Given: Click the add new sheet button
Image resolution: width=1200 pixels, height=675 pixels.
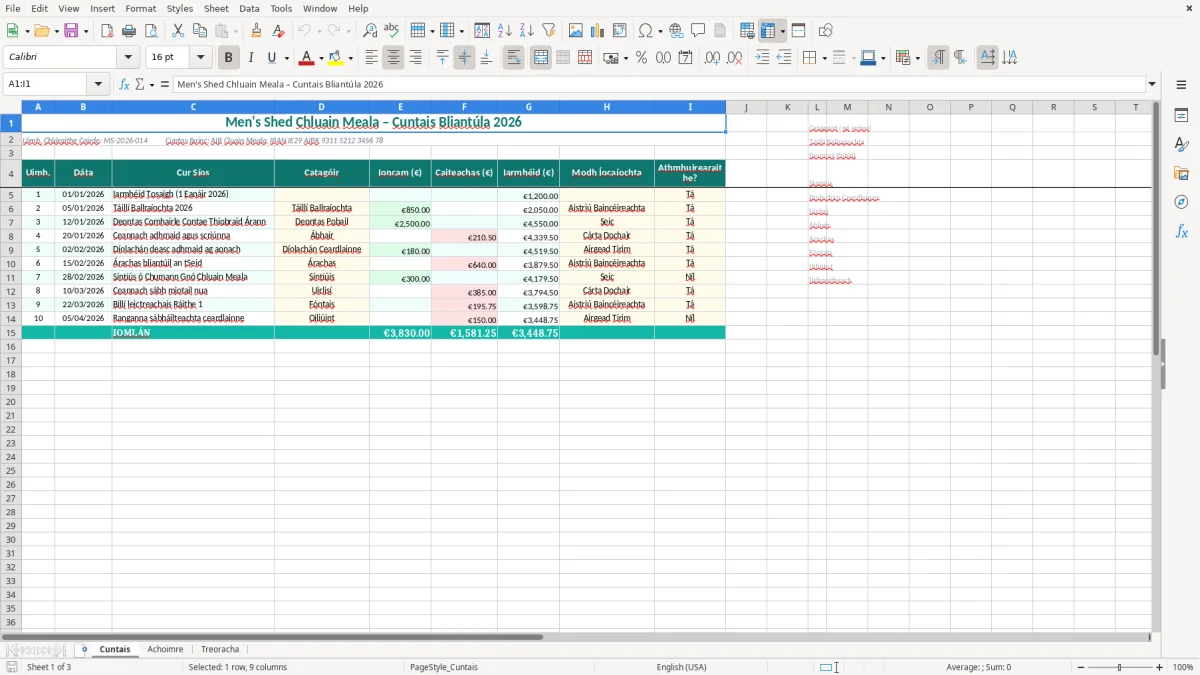Looking at the screenshot, I should (84, 649).
